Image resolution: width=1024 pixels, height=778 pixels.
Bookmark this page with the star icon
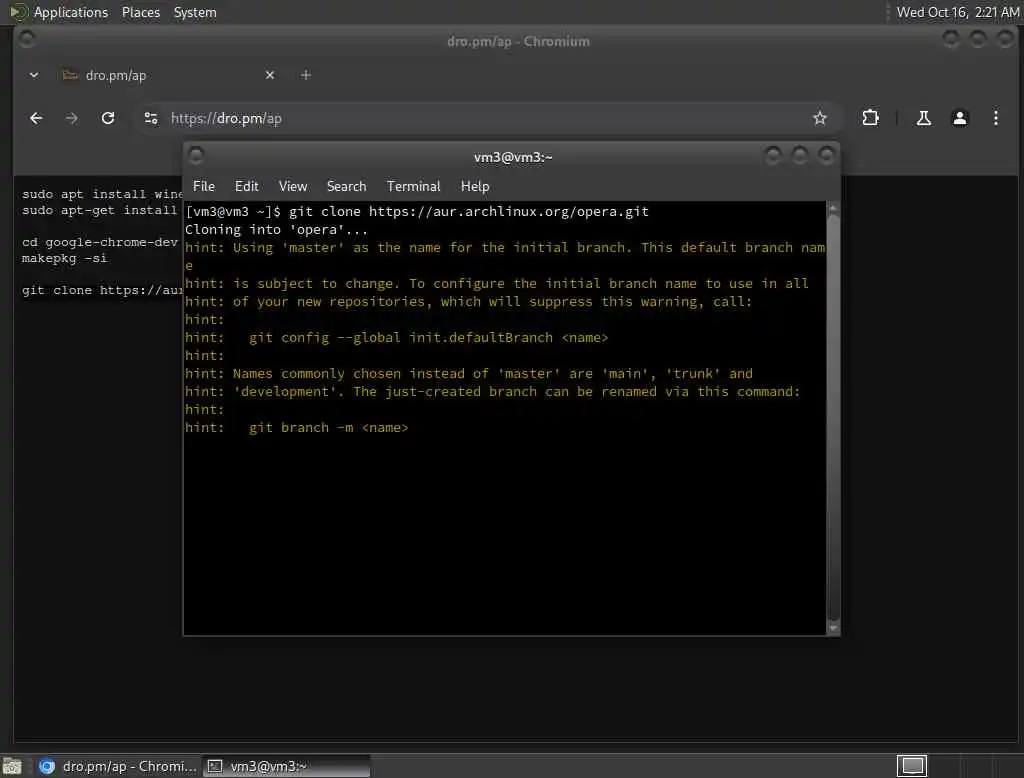point(820,118)
